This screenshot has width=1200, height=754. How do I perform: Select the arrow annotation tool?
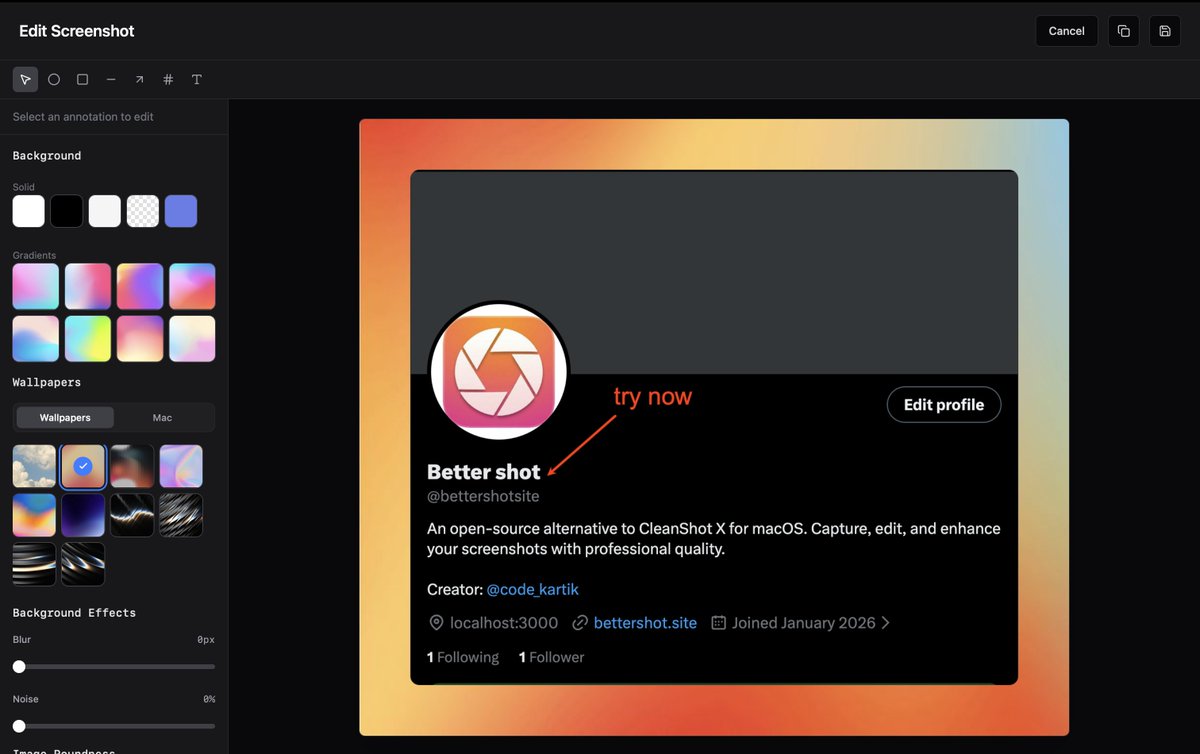(x=139, y=79)
